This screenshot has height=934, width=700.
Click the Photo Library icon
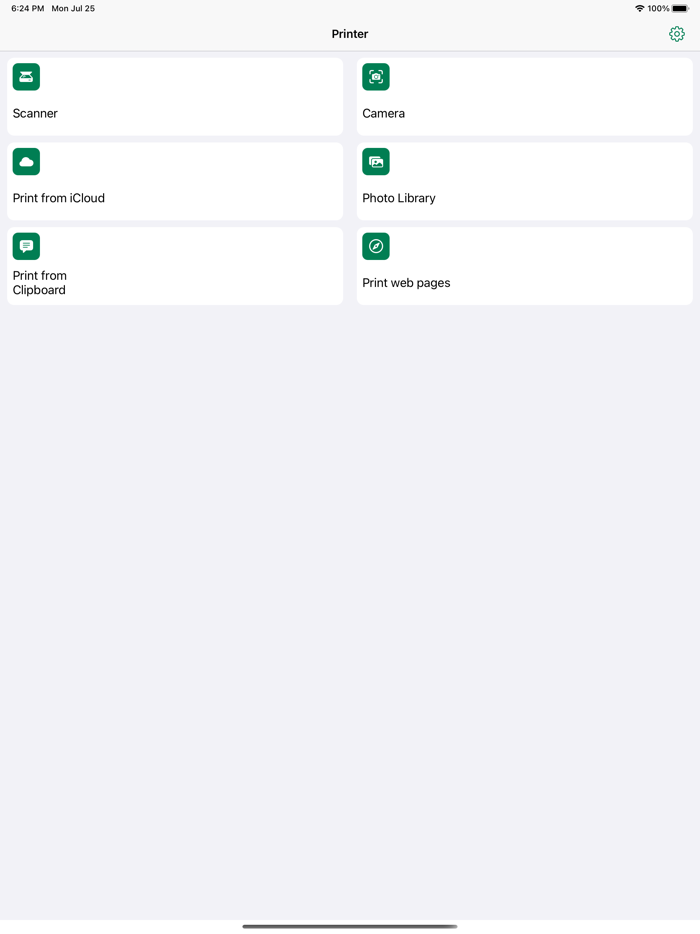pyautogui.click(x=375, y=161)
